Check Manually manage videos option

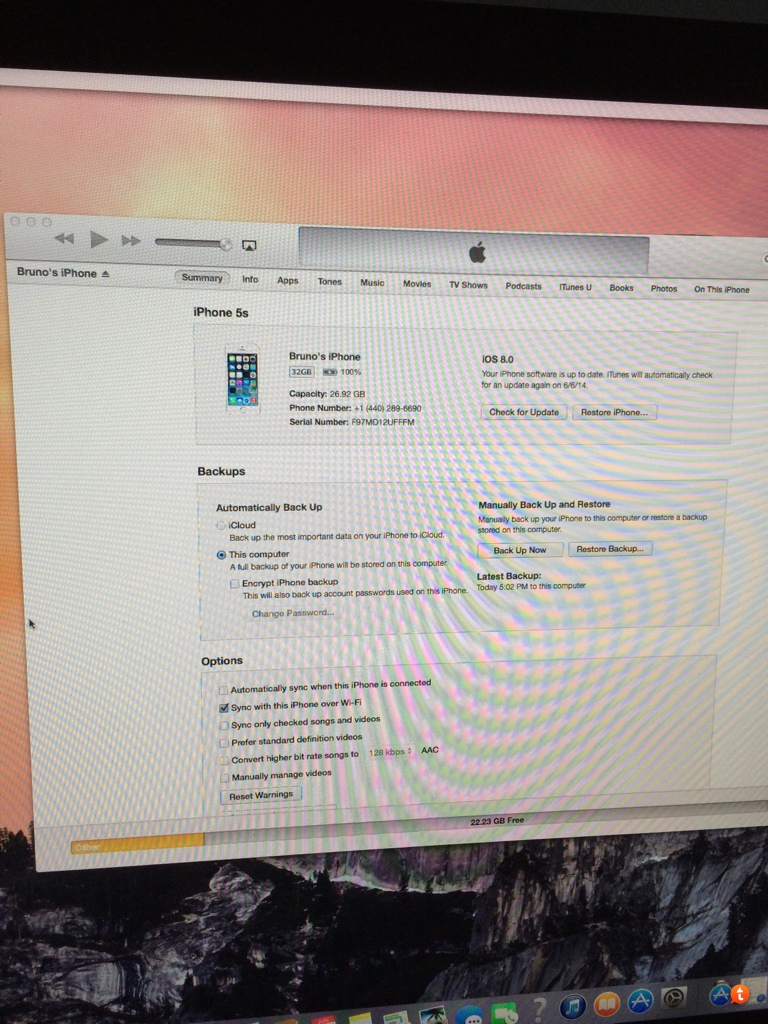click(x=224, y=778)
